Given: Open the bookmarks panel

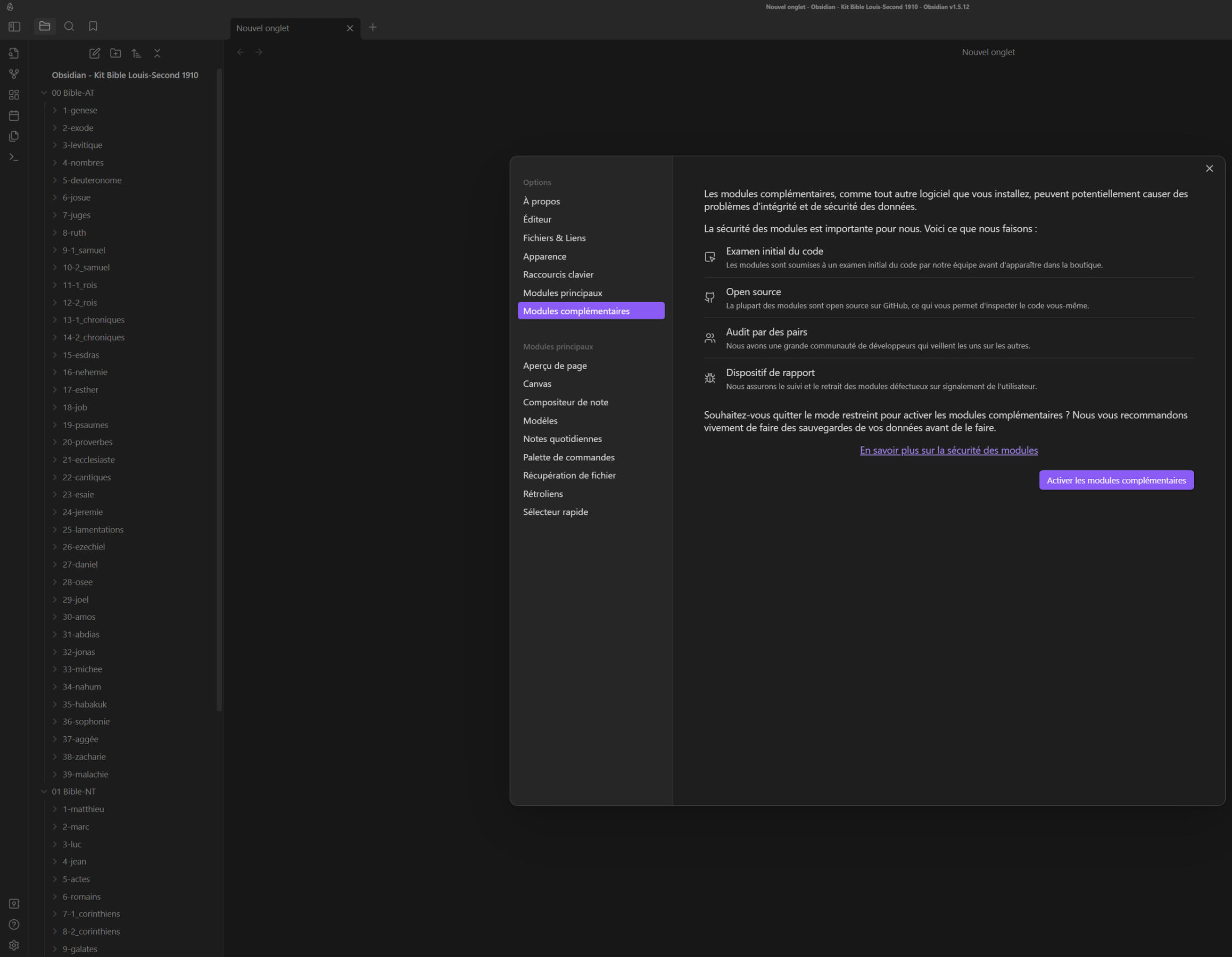Looking at the screenshot, I should pos(93,26).
